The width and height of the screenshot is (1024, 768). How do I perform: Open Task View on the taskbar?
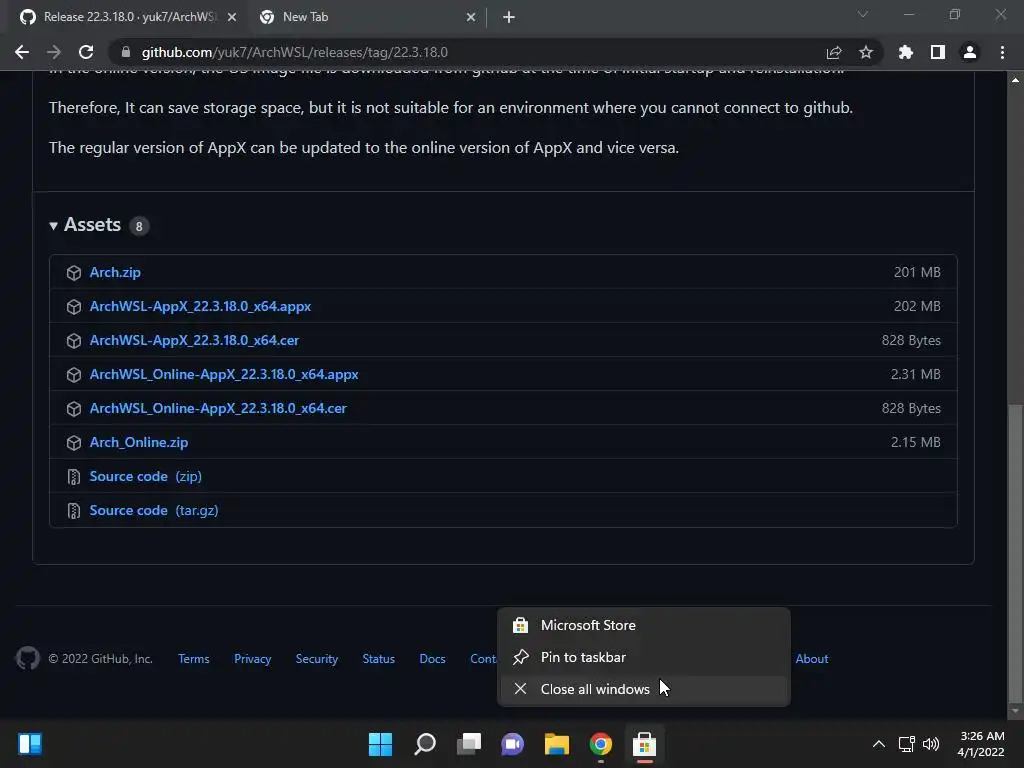coord(469,744)
